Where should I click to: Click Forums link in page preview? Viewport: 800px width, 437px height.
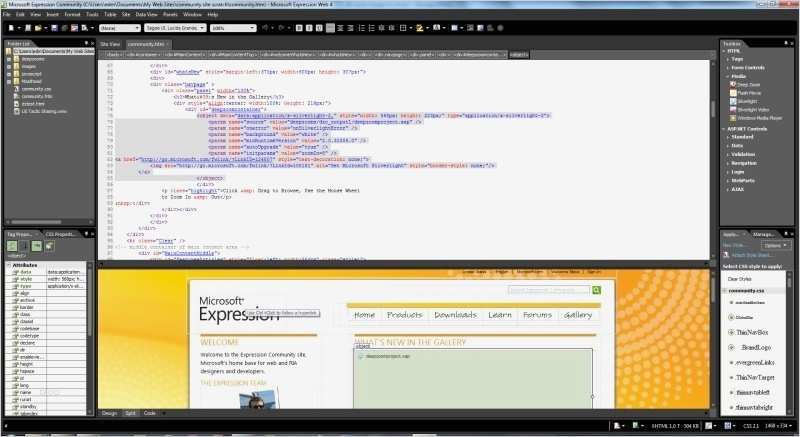click(537, 315)
